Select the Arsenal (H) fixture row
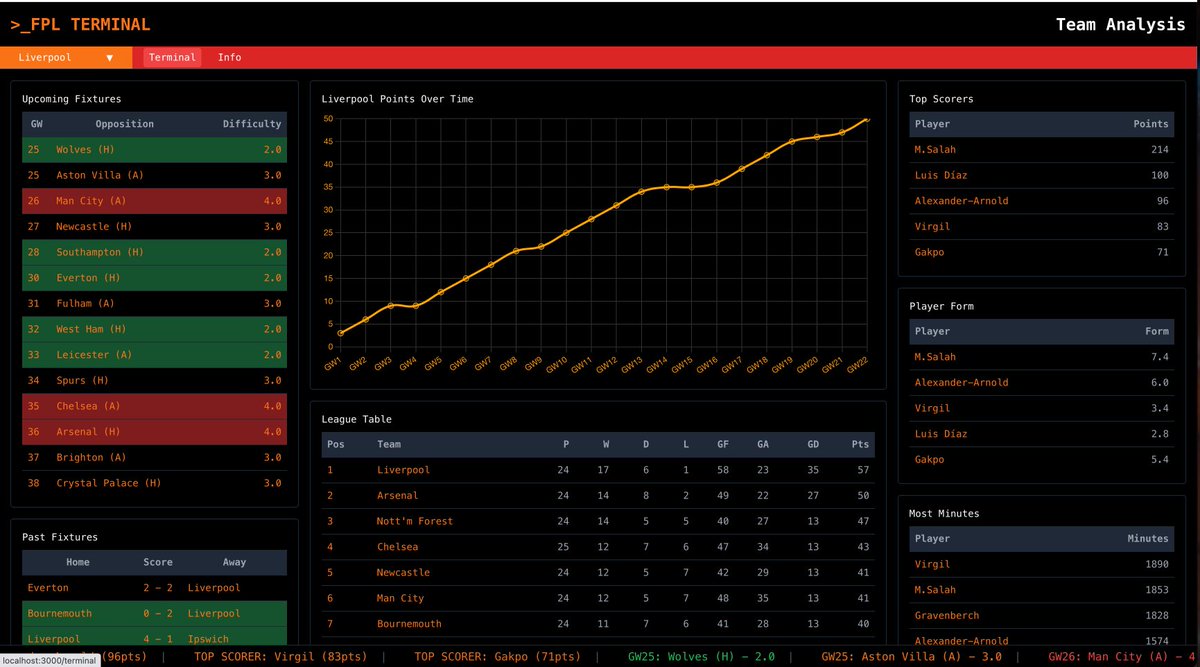 [x=154, y=432]
